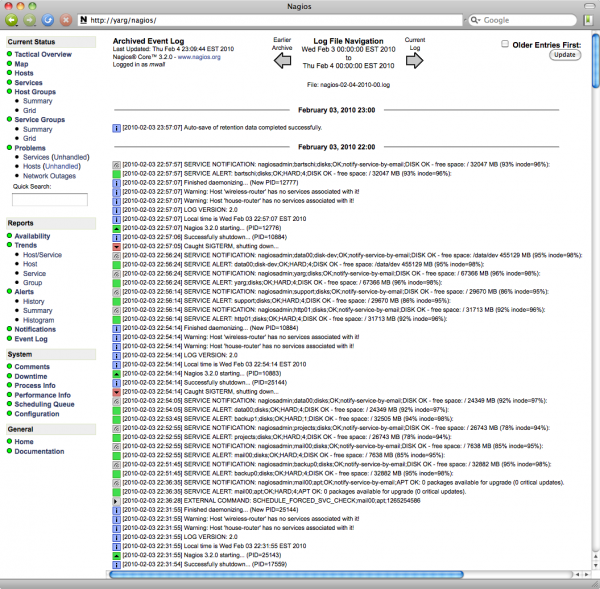Click the green download icon in toolbar
Image resolution: width=600 pixels, height=589 pixels.
point(588,19)
